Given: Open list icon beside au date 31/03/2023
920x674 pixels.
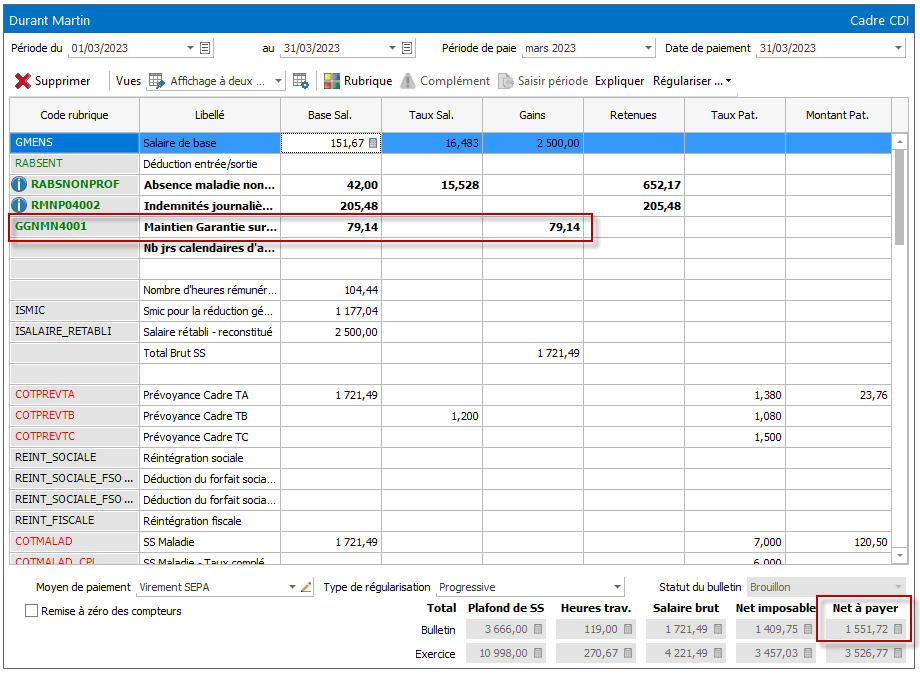Looking at the screenshot, I should 407,48.
